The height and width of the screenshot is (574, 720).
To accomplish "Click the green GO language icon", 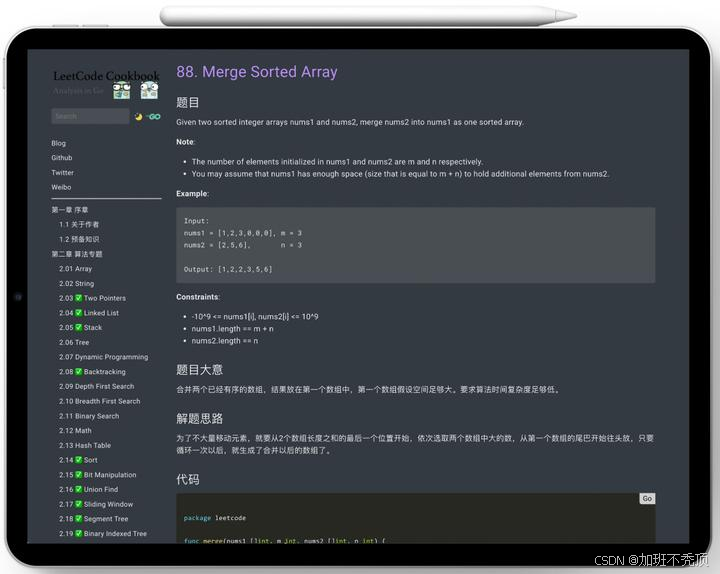I will point(154,117).
